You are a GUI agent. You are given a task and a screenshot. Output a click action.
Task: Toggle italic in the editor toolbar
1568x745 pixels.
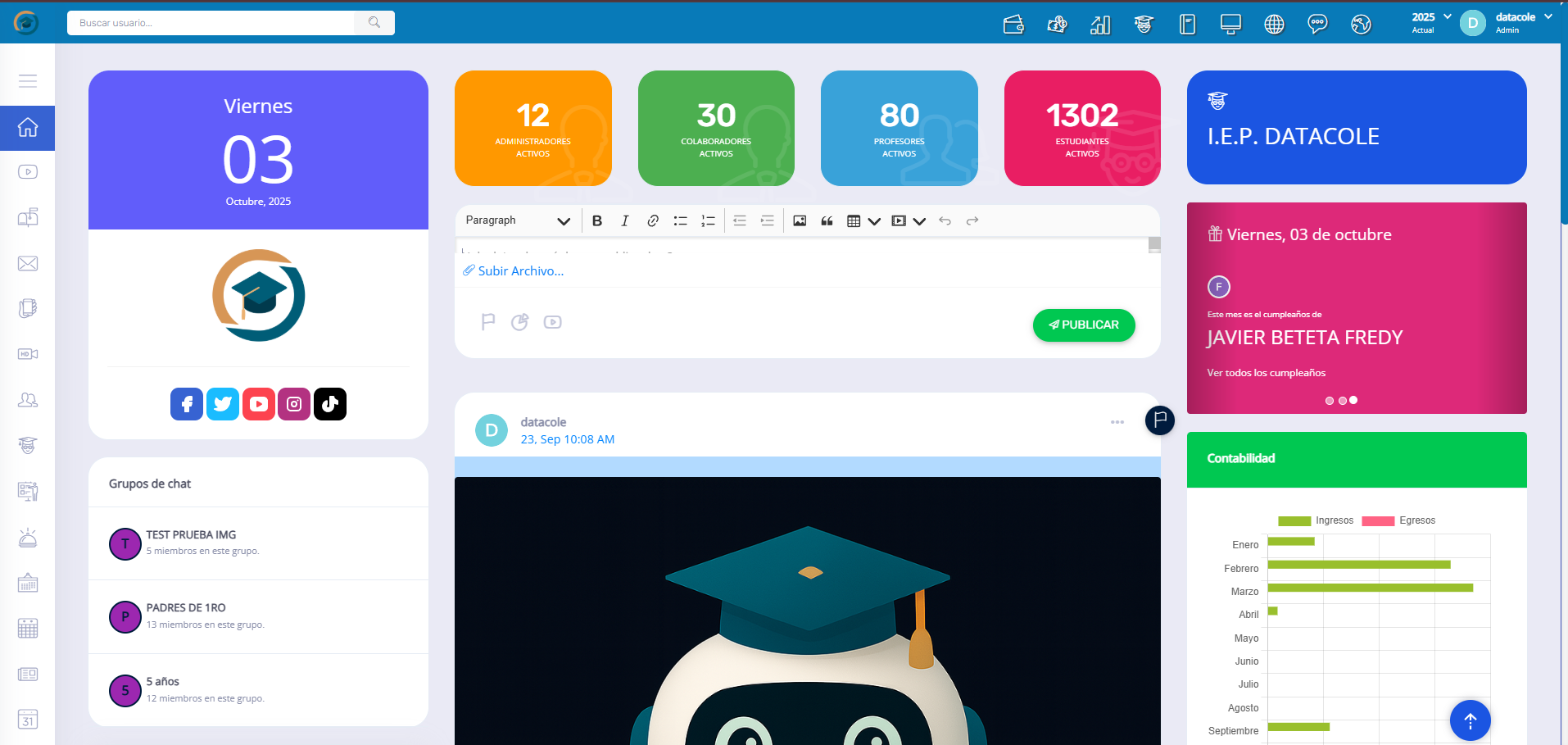(x=625, y=220)
